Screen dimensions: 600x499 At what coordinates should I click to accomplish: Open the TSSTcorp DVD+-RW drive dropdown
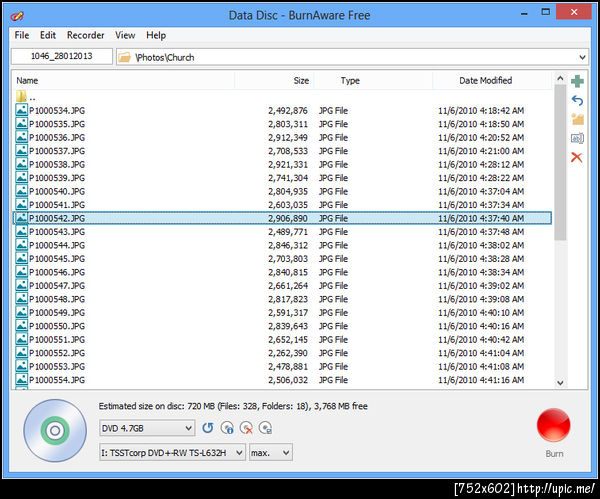[x=172, y=453]
